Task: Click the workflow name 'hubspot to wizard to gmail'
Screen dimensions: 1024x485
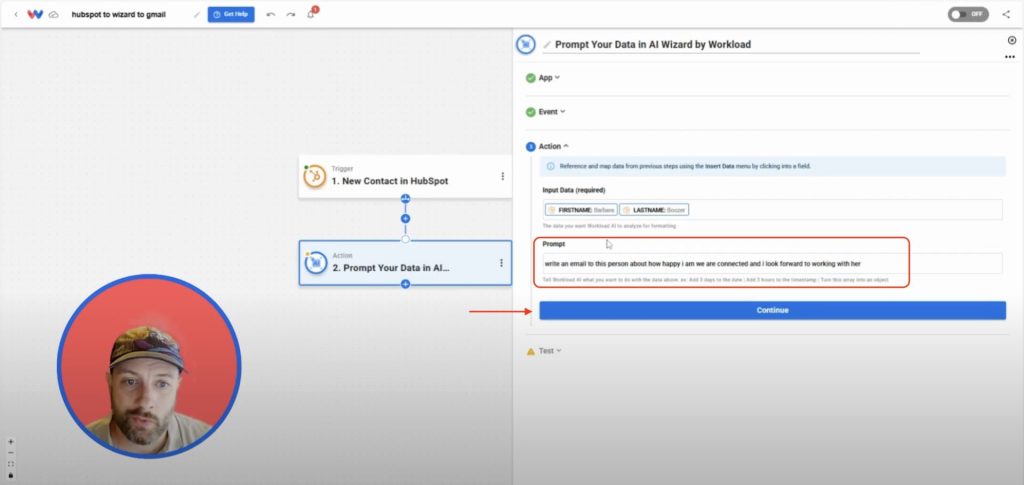Action: coord(119,14)
